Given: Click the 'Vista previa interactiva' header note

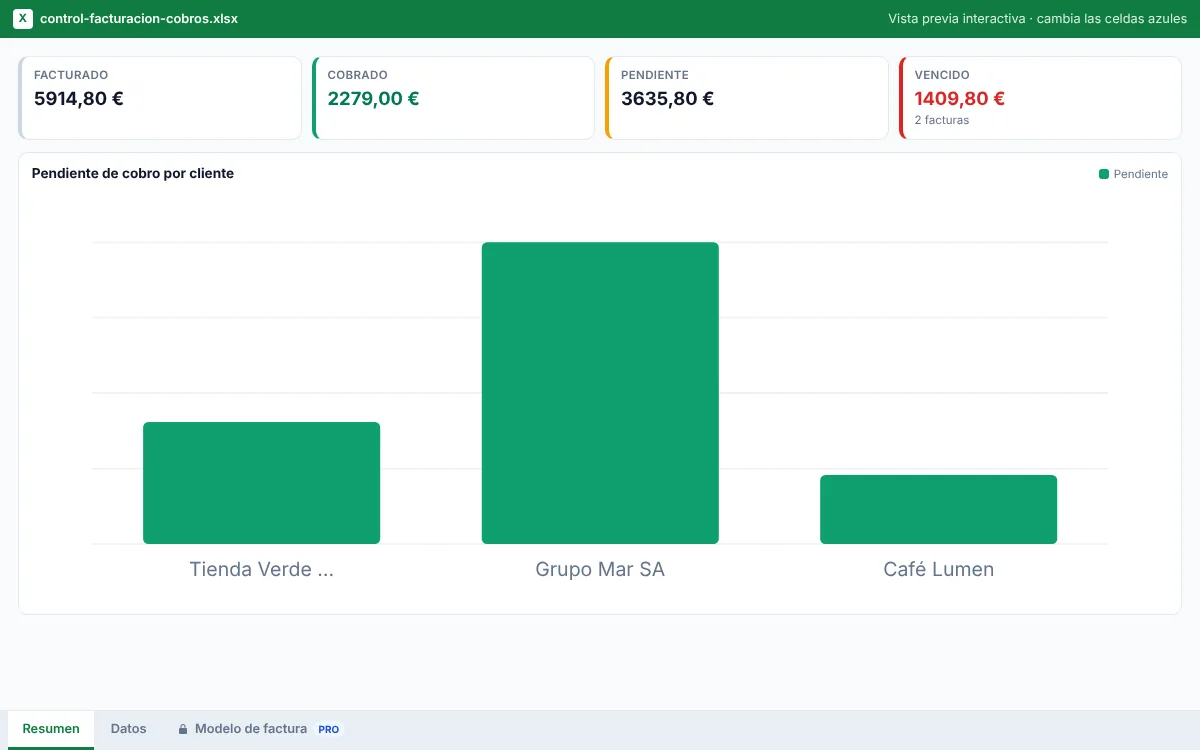Looking at the screenshot, I should click(x=1038, y=19).
